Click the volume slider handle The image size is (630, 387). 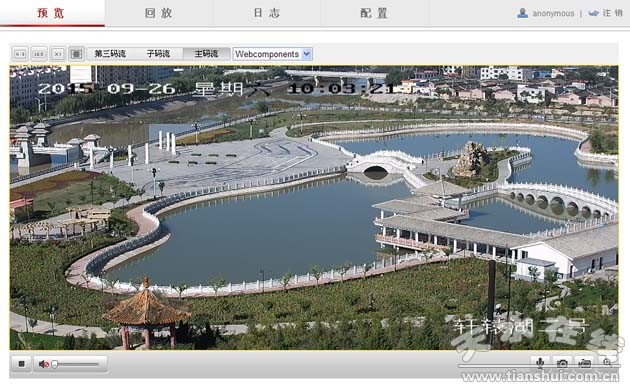(55, 364)
